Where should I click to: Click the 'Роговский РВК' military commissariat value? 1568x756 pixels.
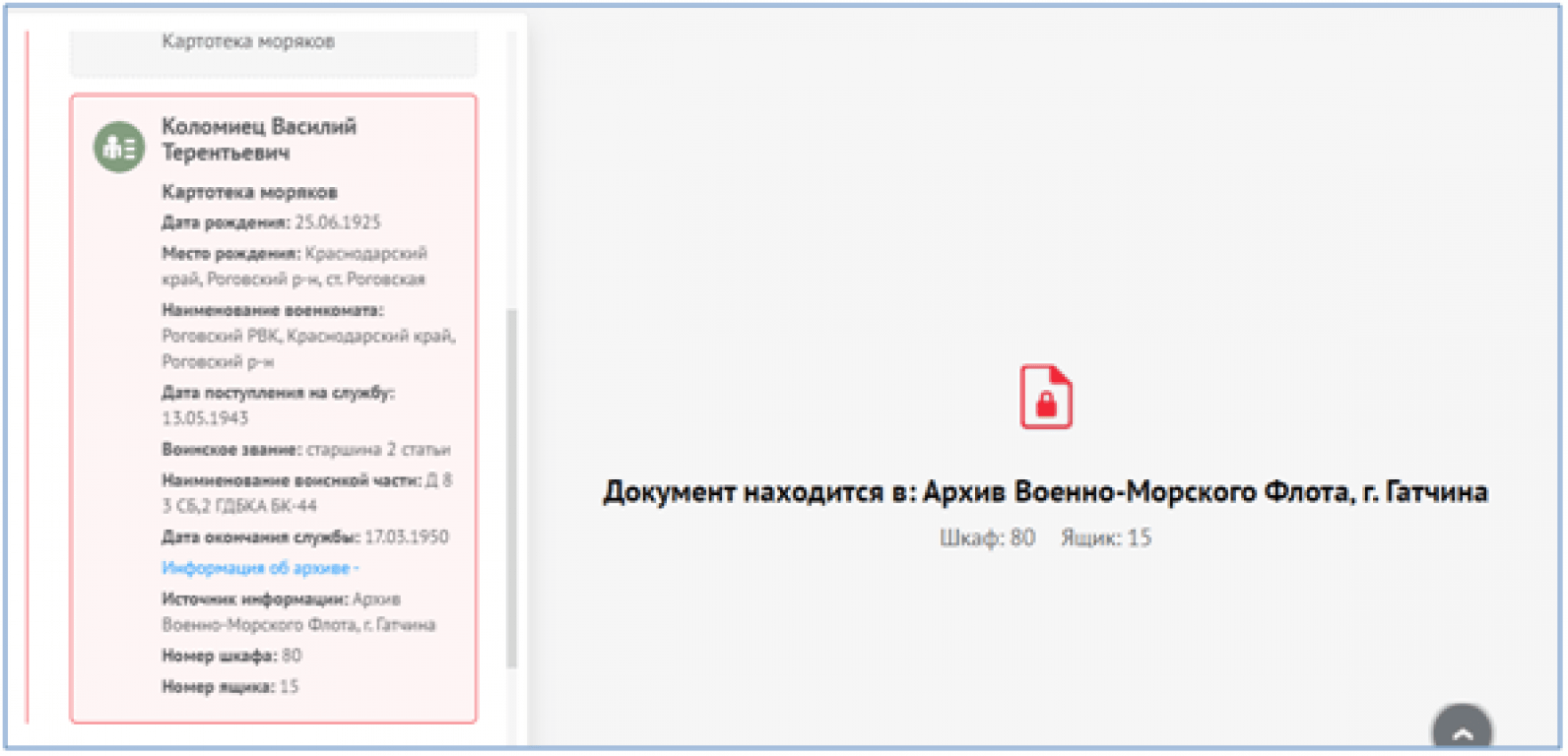click(x=222, y=336)
